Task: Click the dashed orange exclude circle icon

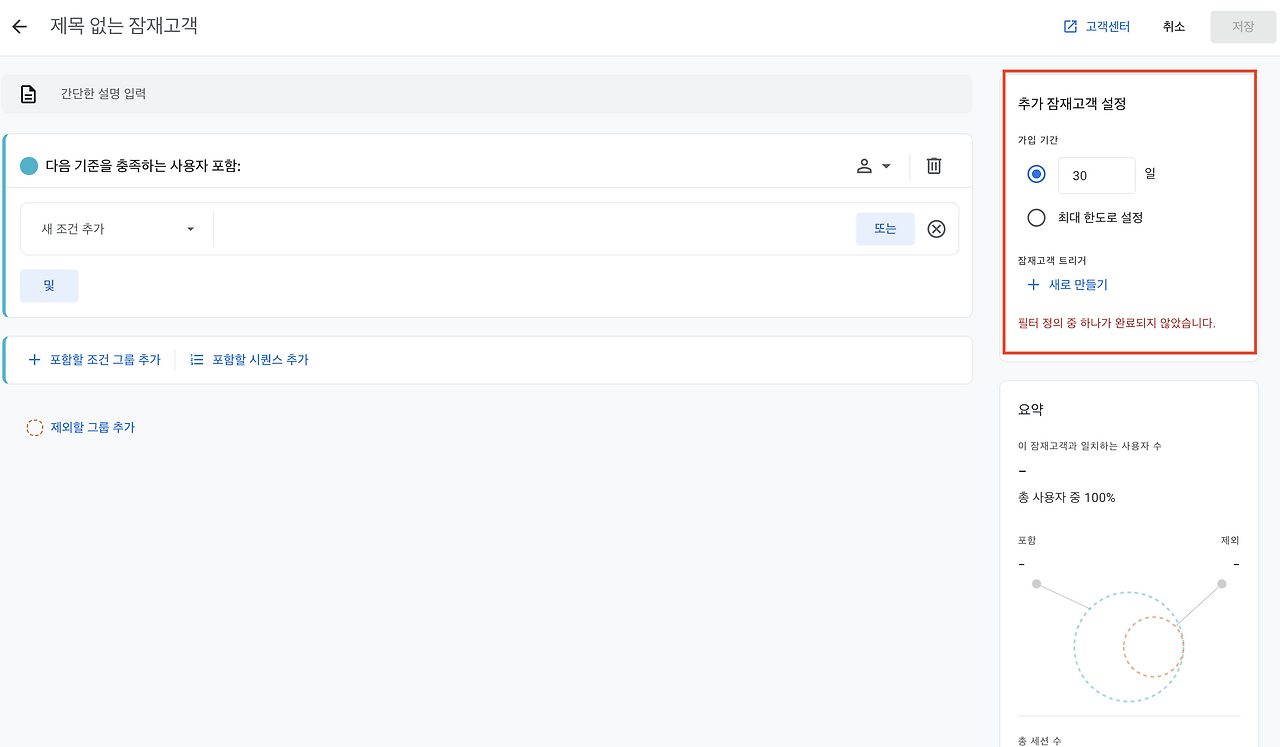Action: click(34, 428)
